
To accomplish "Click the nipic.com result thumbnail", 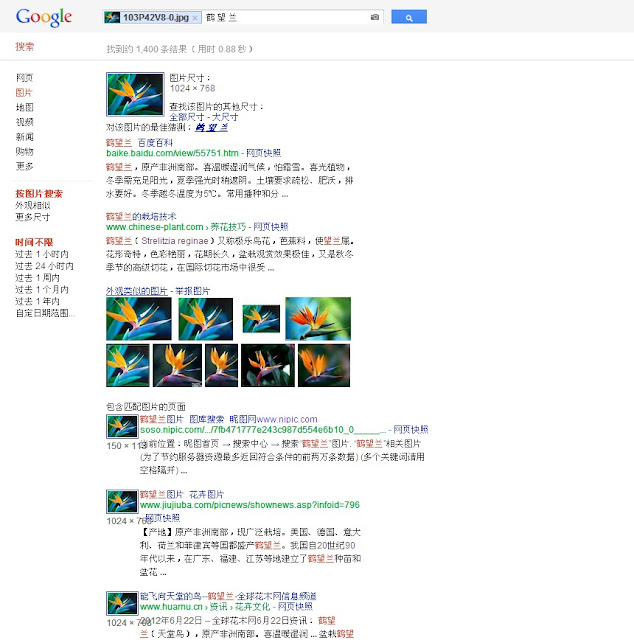I will (121, 427).
